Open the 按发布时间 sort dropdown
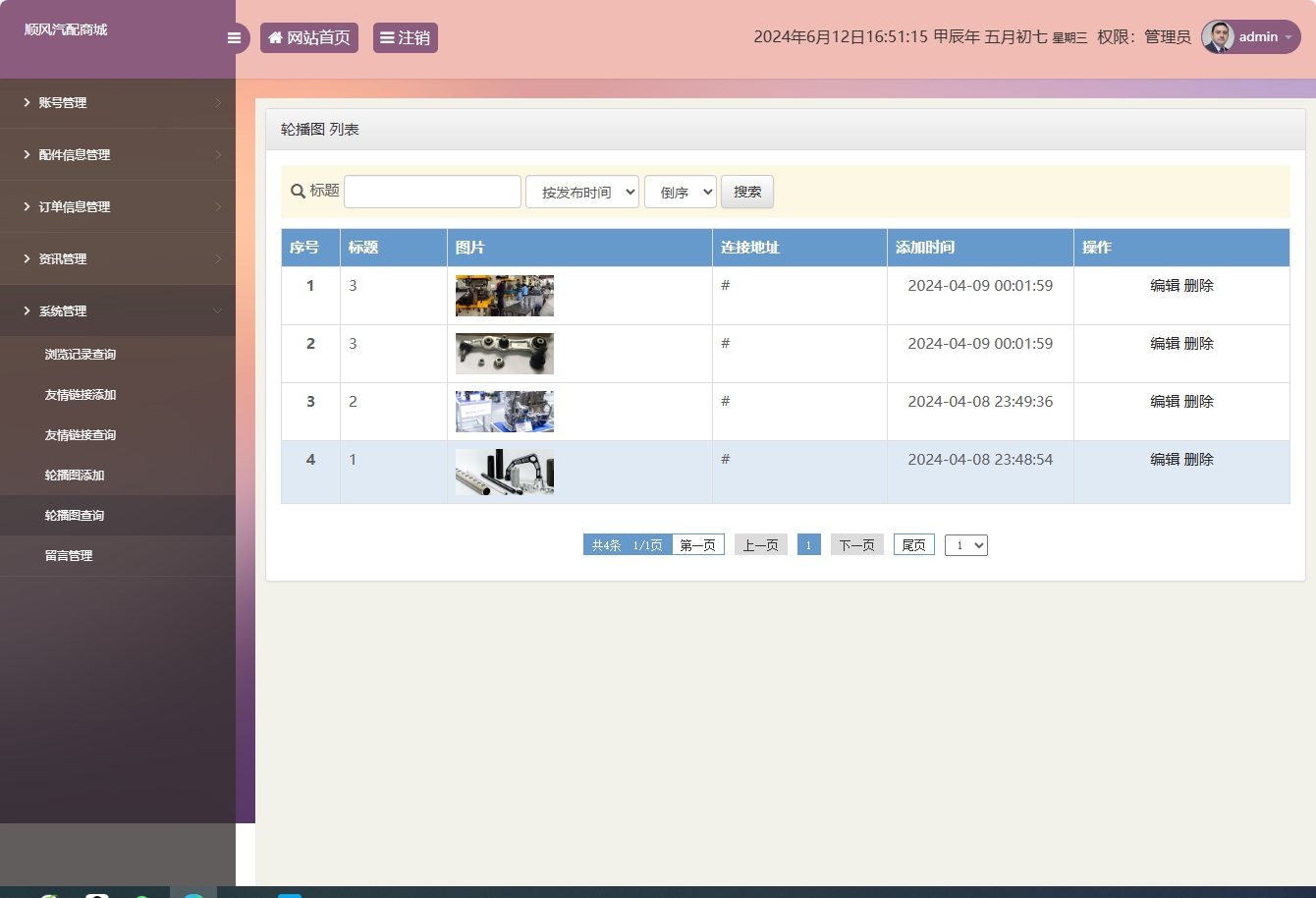 [x=582, y=193]
